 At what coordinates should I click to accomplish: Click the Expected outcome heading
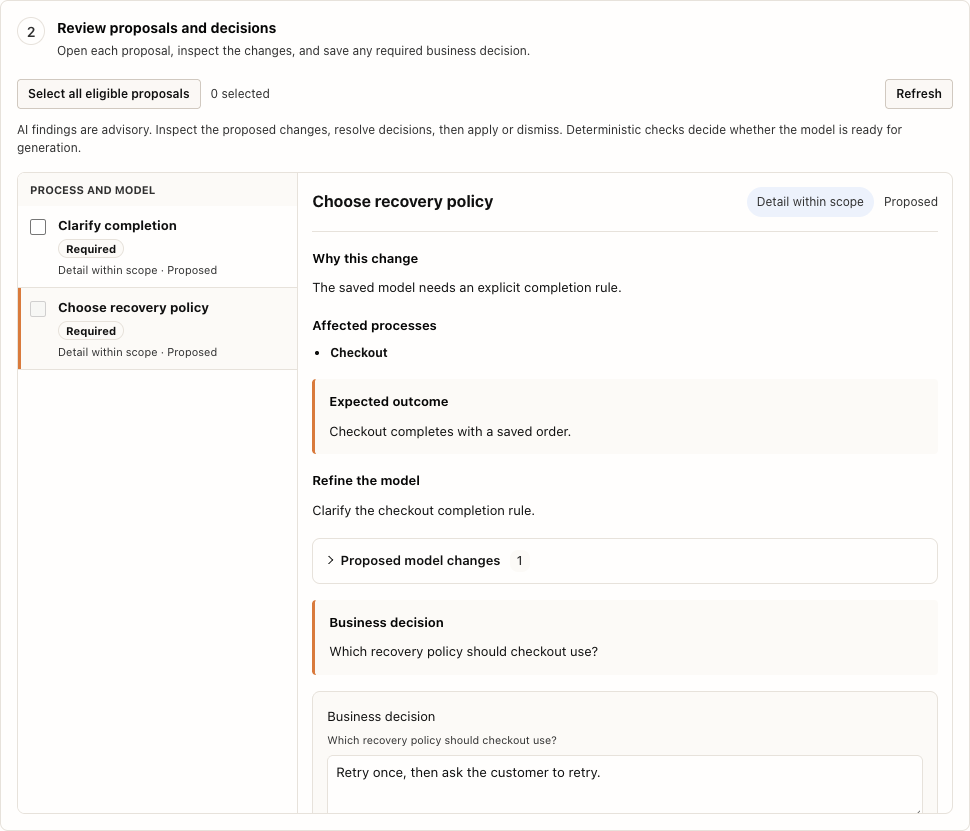388,402
